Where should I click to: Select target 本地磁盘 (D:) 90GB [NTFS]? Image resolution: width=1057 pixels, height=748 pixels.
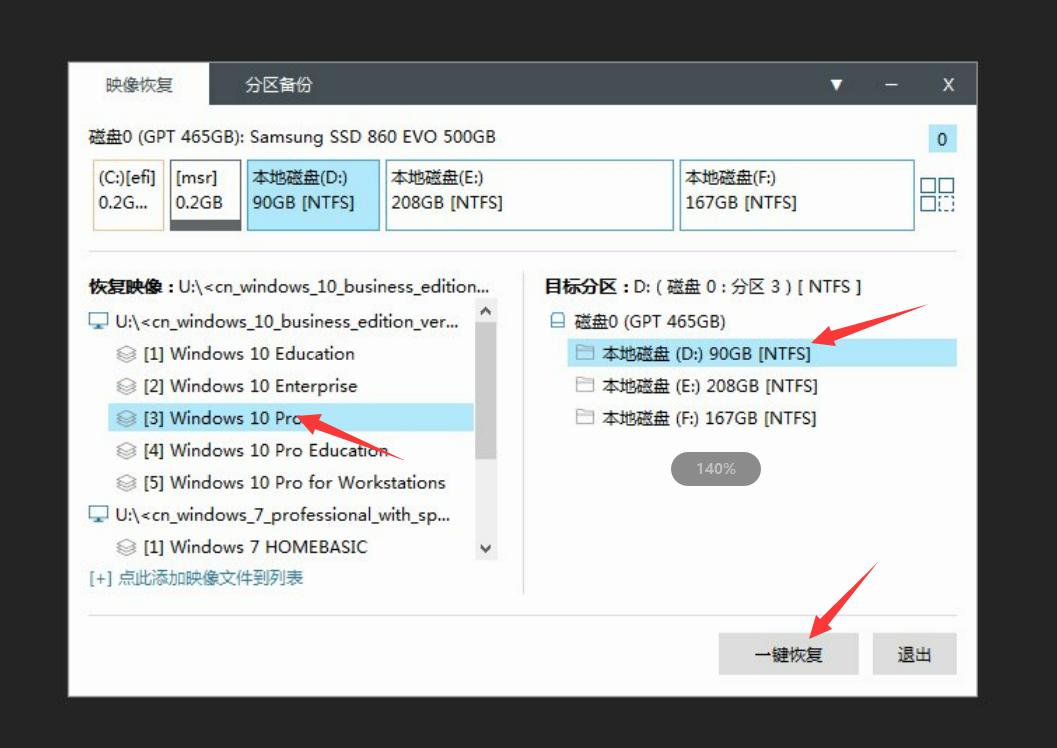(x=762, y=353)
